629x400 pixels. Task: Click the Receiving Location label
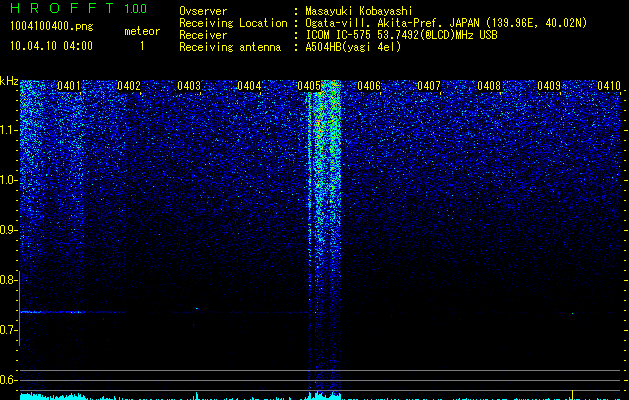click(233, 23)
